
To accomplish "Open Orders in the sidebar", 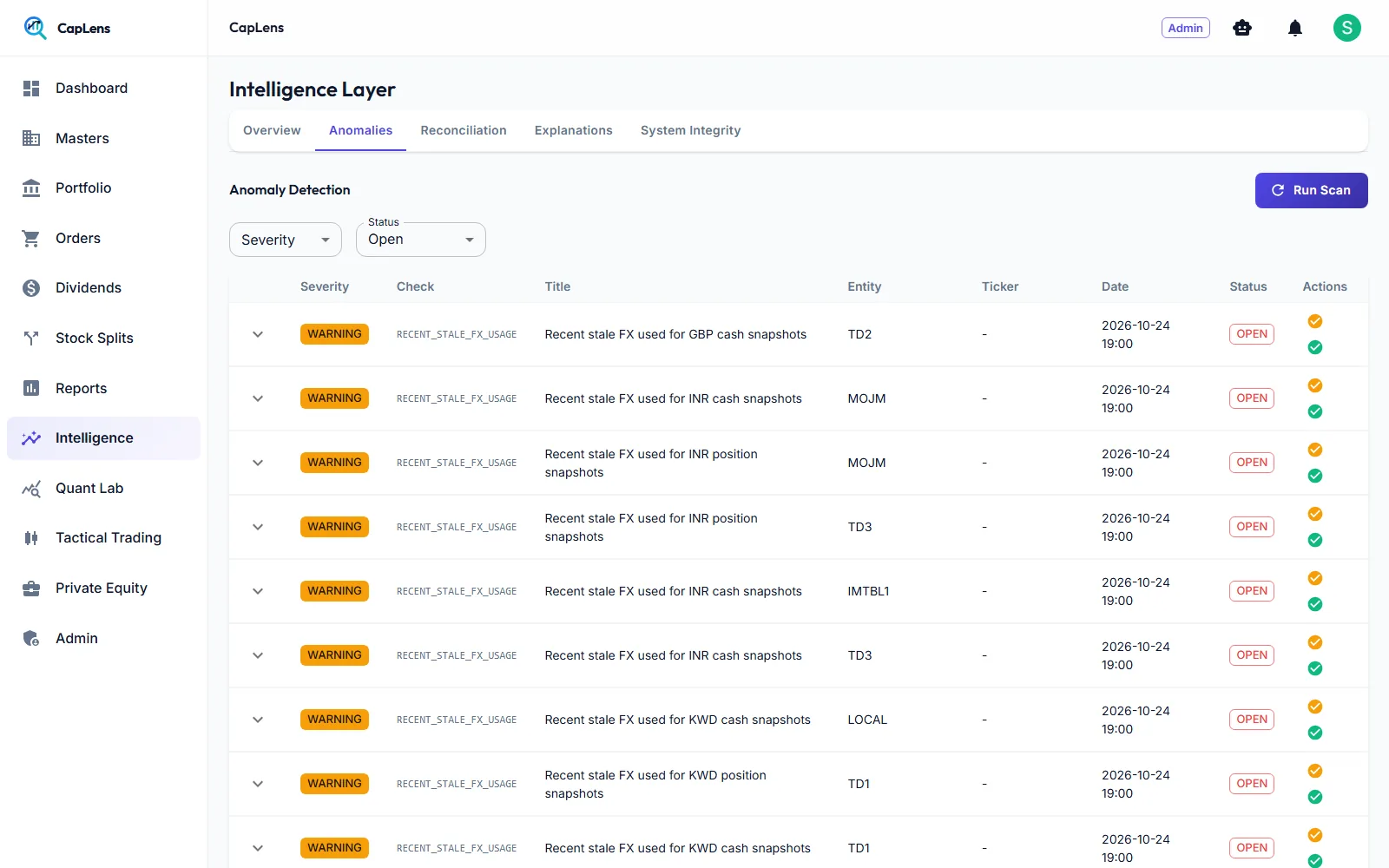I will coord(103,238).
